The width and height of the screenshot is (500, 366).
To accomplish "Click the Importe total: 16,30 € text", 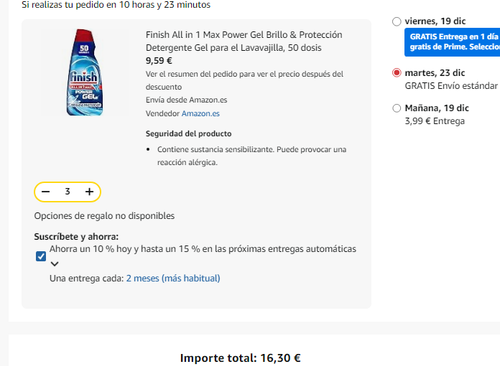I will (x=240, y=358).
